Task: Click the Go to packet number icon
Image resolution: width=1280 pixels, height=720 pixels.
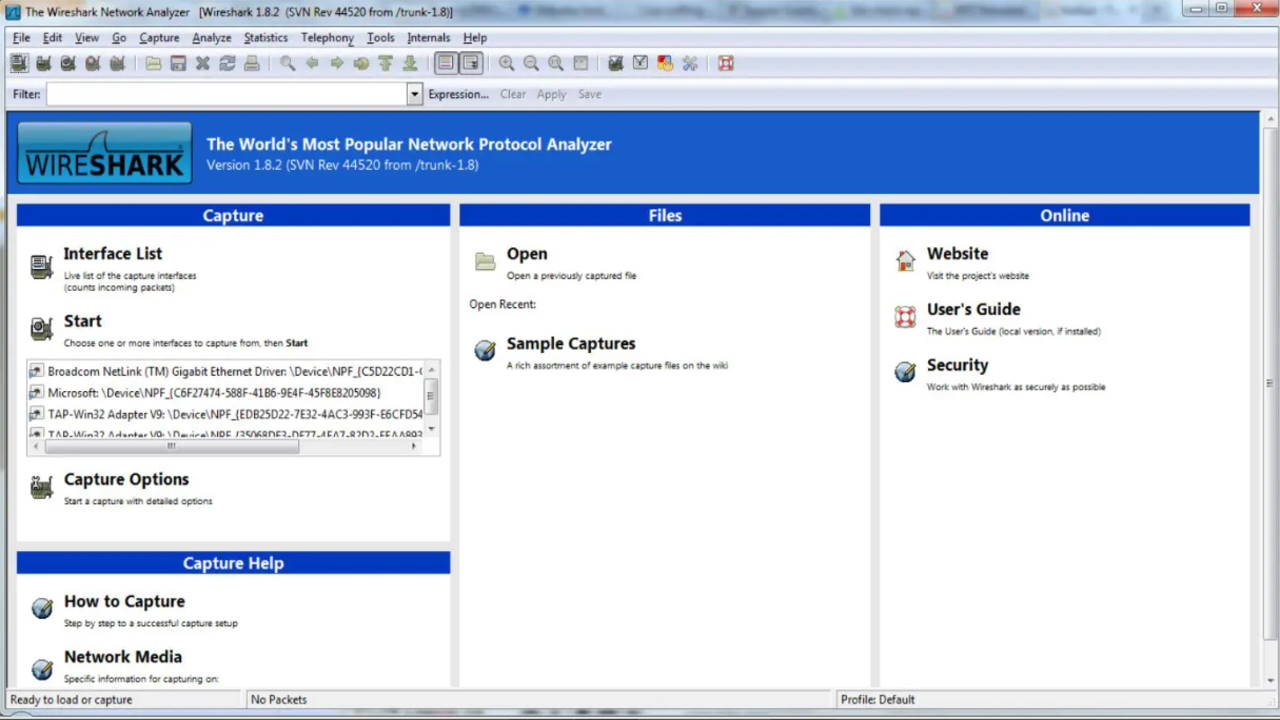Action: tap(361, 63)
